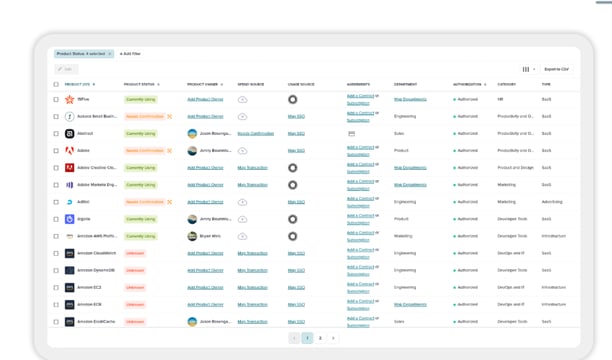The image size is (612, 360).
Task: Dismiss the orange X next to Adobe status
Action: (x=169, y=151)
